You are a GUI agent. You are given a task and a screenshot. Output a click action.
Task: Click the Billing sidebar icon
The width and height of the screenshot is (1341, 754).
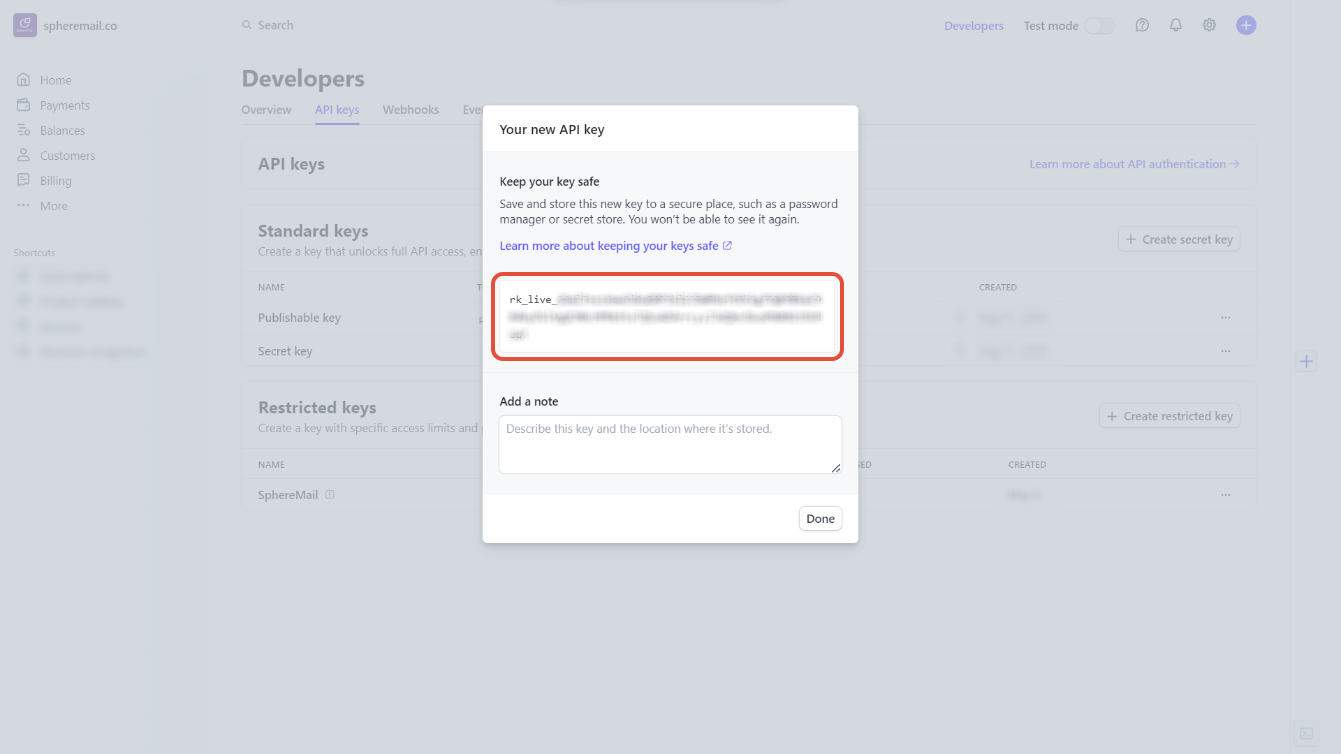[x=23, y=180]
